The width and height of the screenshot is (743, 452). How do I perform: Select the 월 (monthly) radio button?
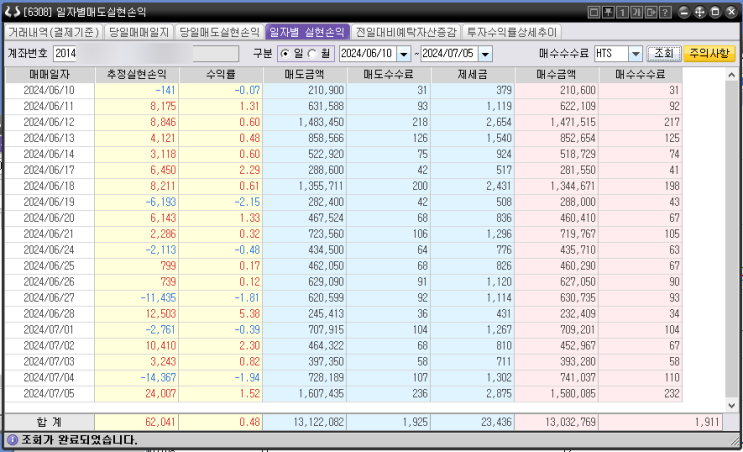pos(312,54)
